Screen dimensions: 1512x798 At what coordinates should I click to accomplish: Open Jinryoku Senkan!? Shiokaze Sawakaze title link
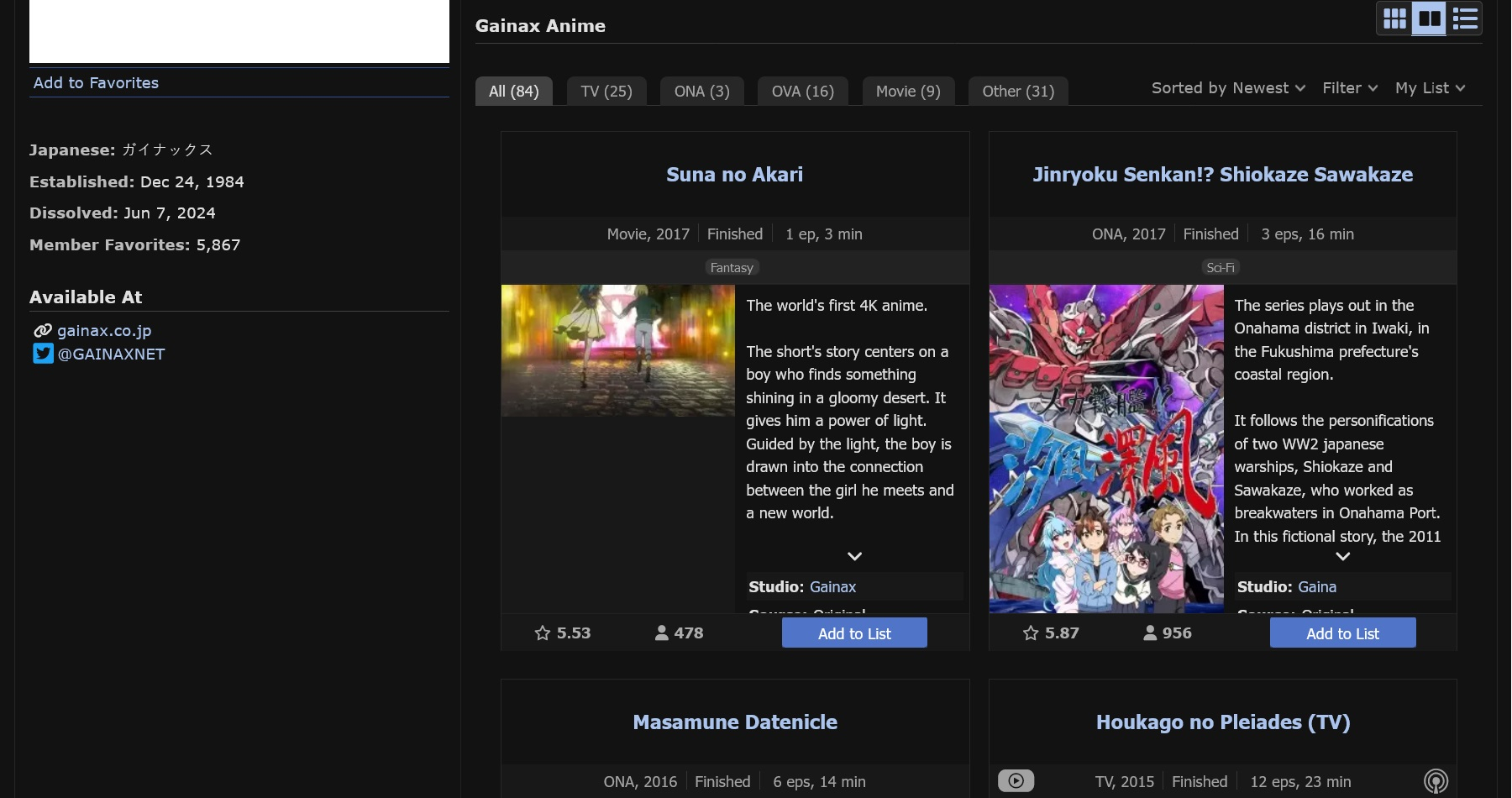coord(1223,174)
